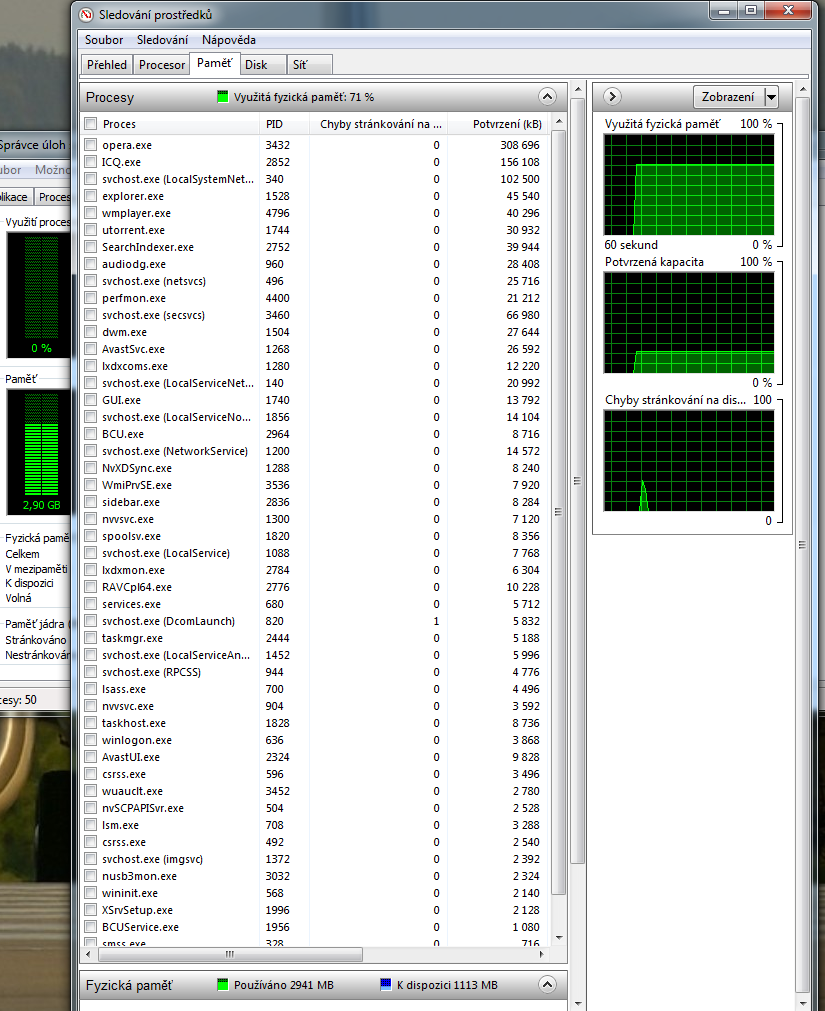This screenshot has width=825, height=1011.
Task: Open the Zobrazení dropdown arrow
Action: click(x=770, y=97)
